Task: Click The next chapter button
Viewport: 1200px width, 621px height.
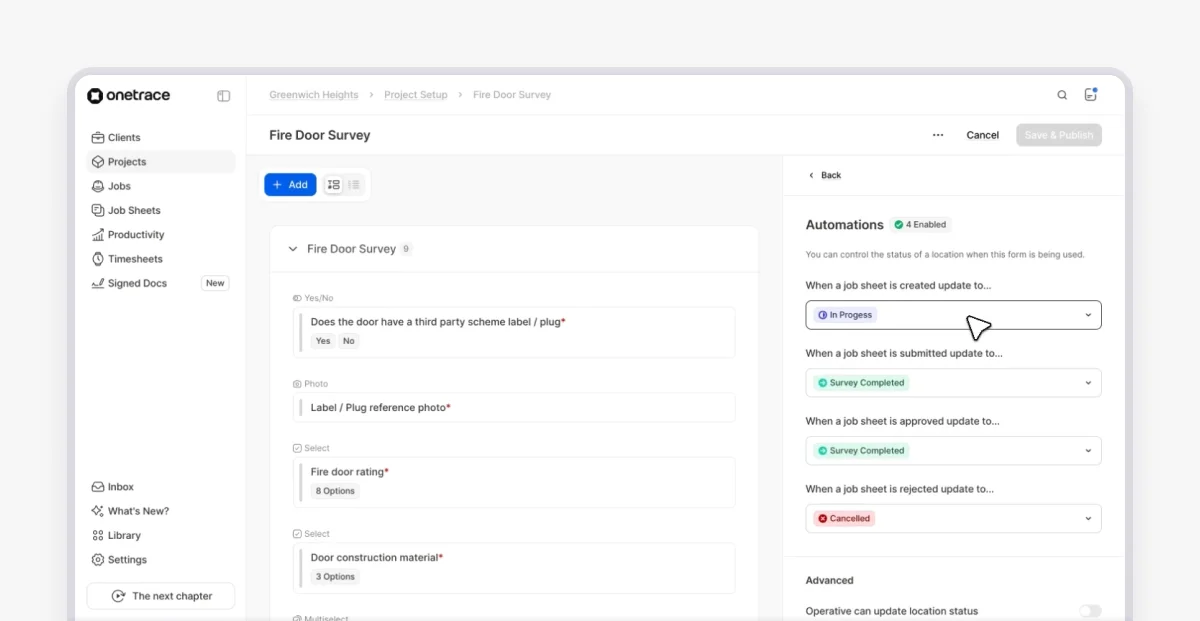Action: click(161, 596)
